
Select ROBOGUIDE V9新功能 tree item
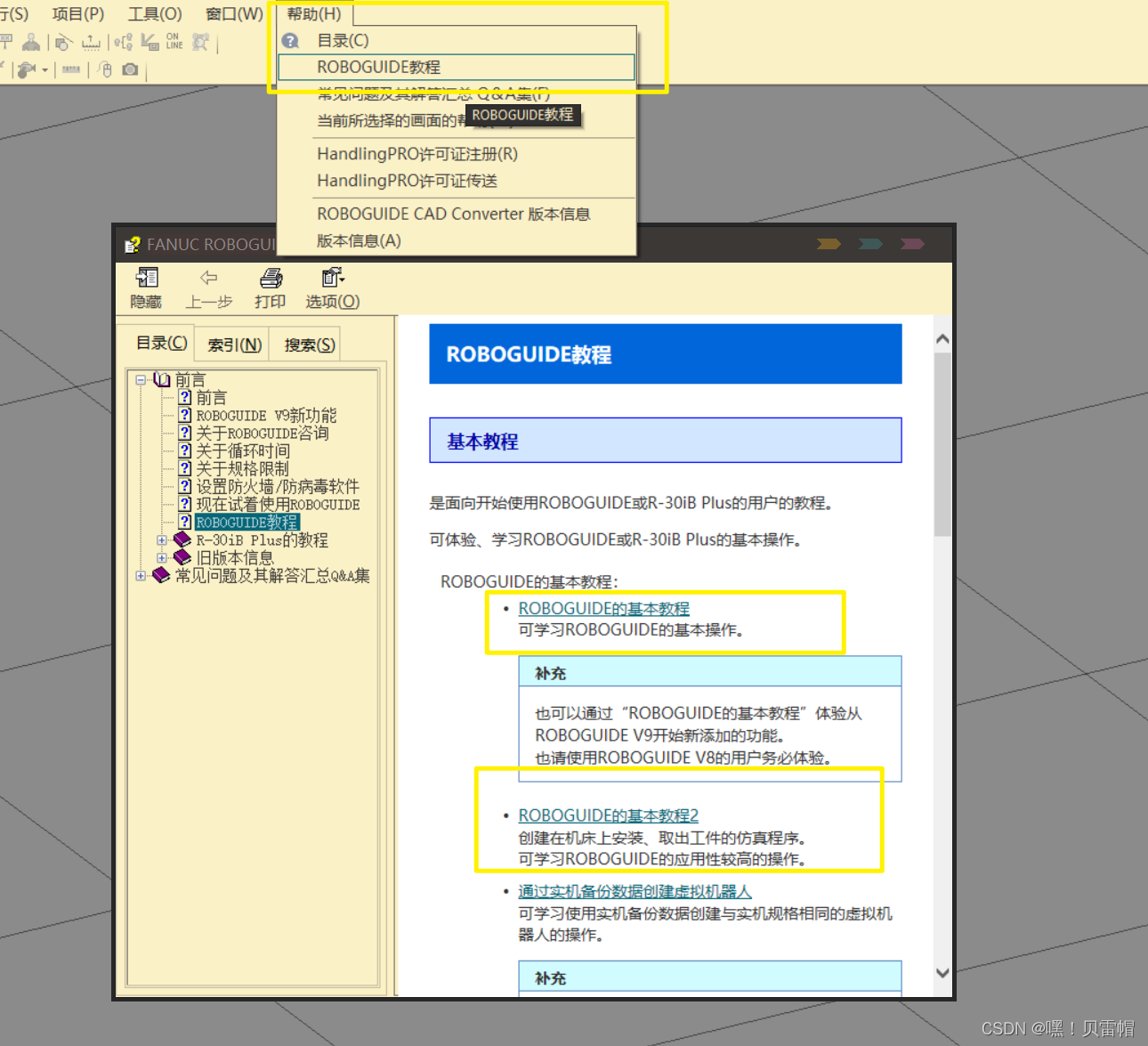[x=266, y=416]
